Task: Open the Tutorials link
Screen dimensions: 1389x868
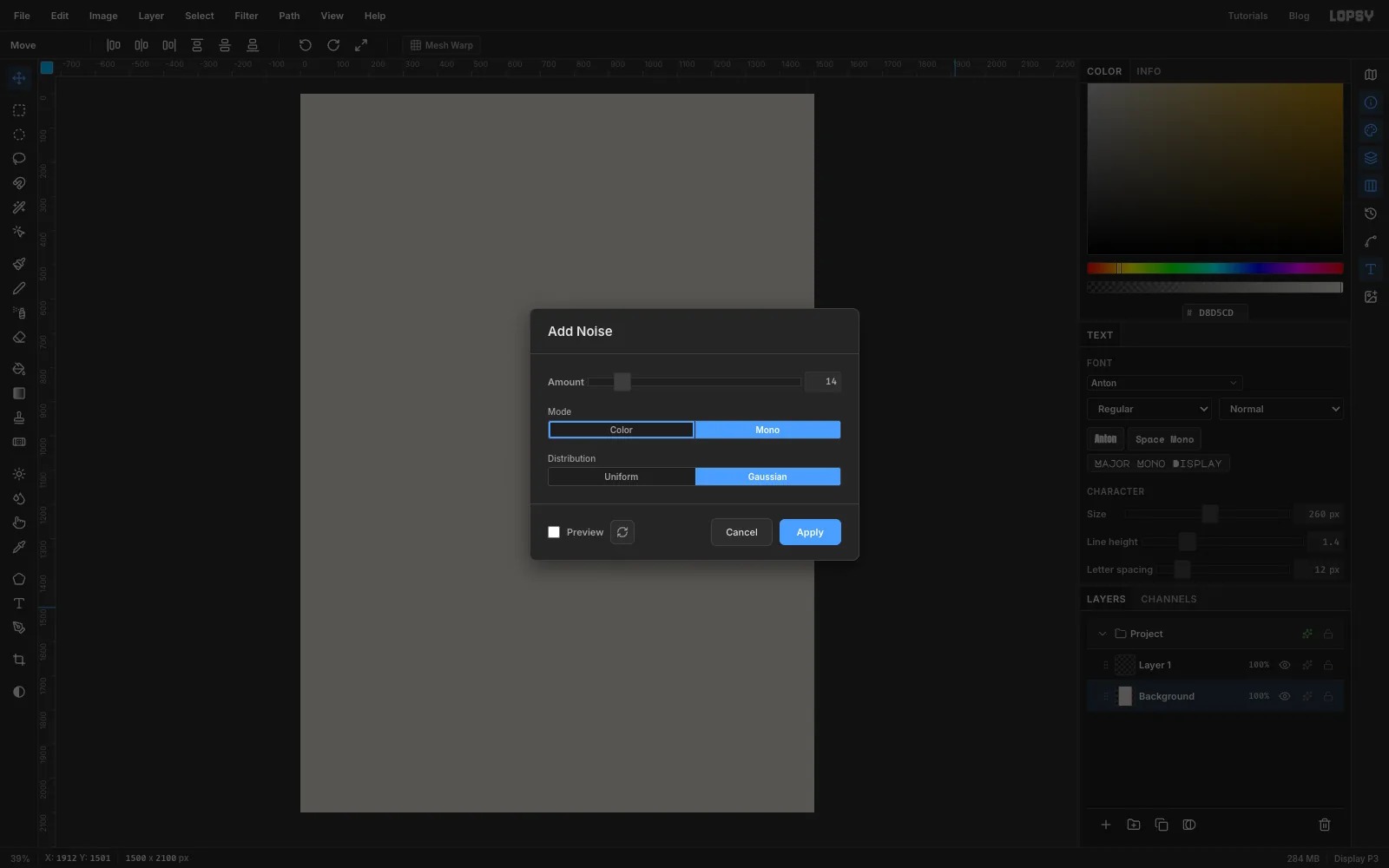Action: click(1247, 16)
